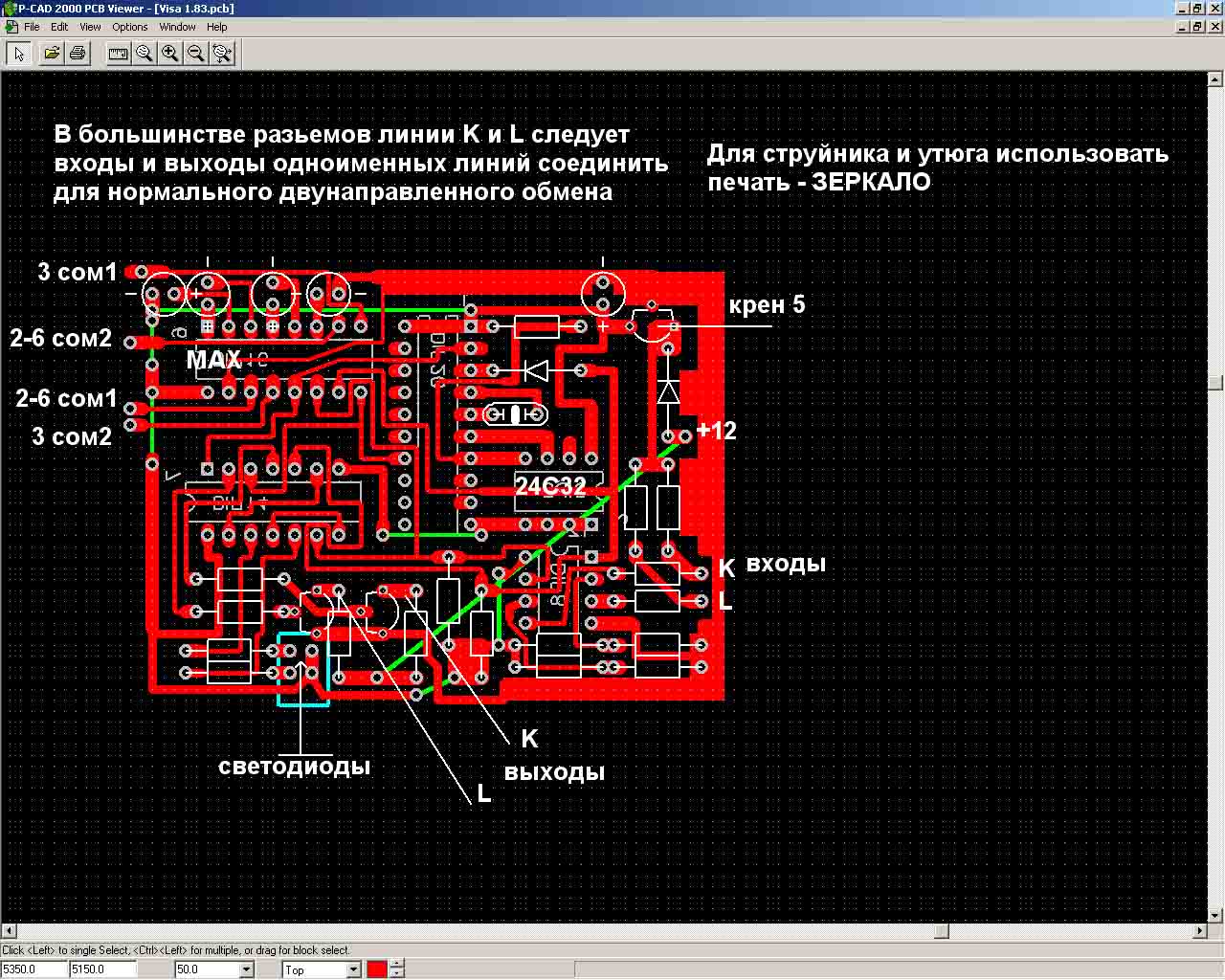Screen dimensions: 1225x980
Task: Click the Zoom In plus magnifier
Action: 169,54
